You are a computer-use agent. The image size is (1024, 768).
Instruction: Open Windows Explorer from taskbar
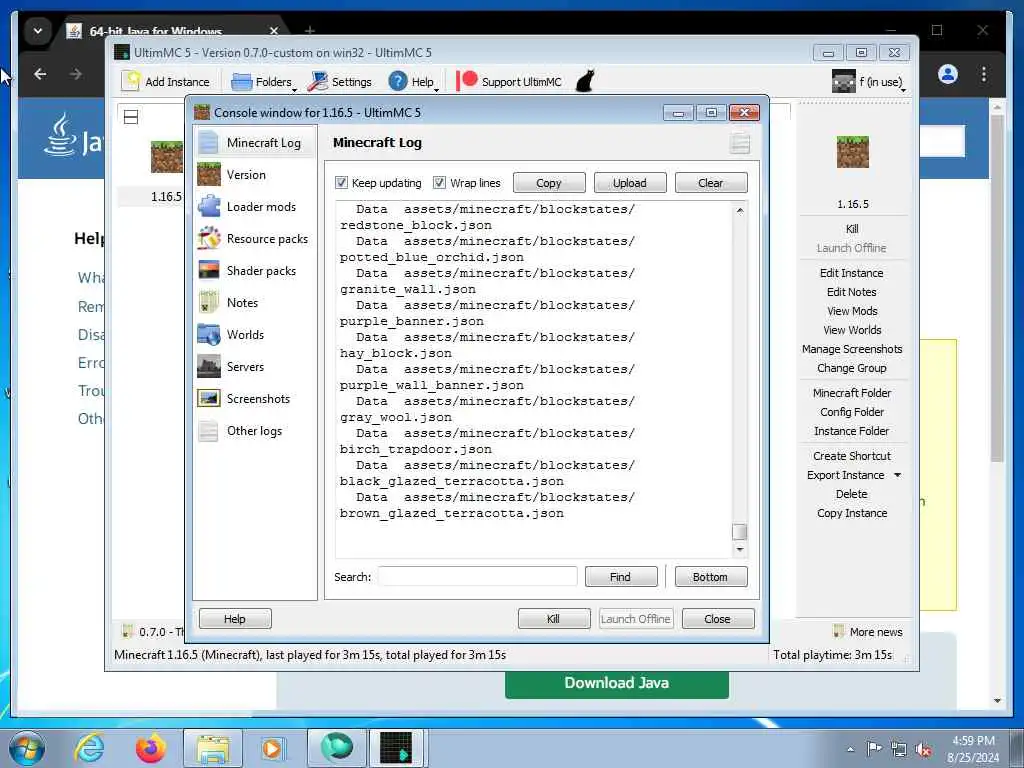[213, 748]
